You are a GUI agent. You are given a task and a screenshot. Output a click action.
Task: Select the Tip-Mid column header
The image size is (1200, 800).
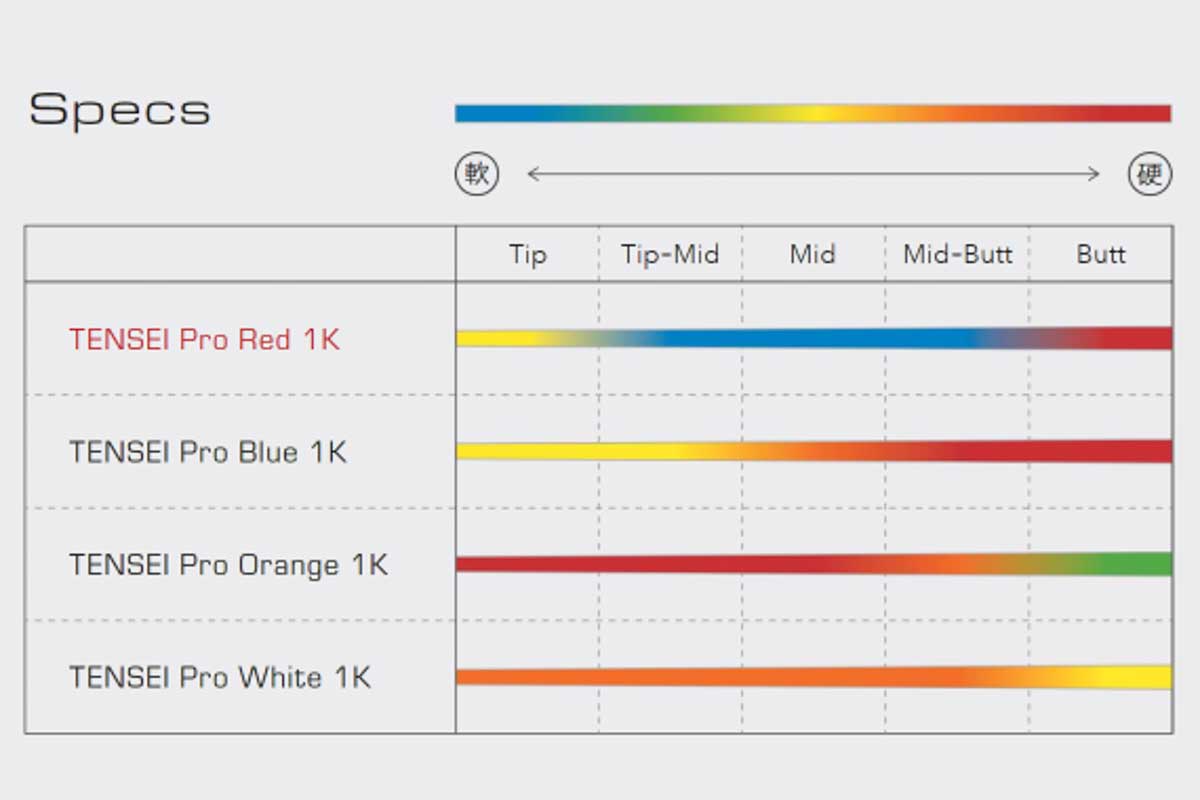(x=670, y=254)
